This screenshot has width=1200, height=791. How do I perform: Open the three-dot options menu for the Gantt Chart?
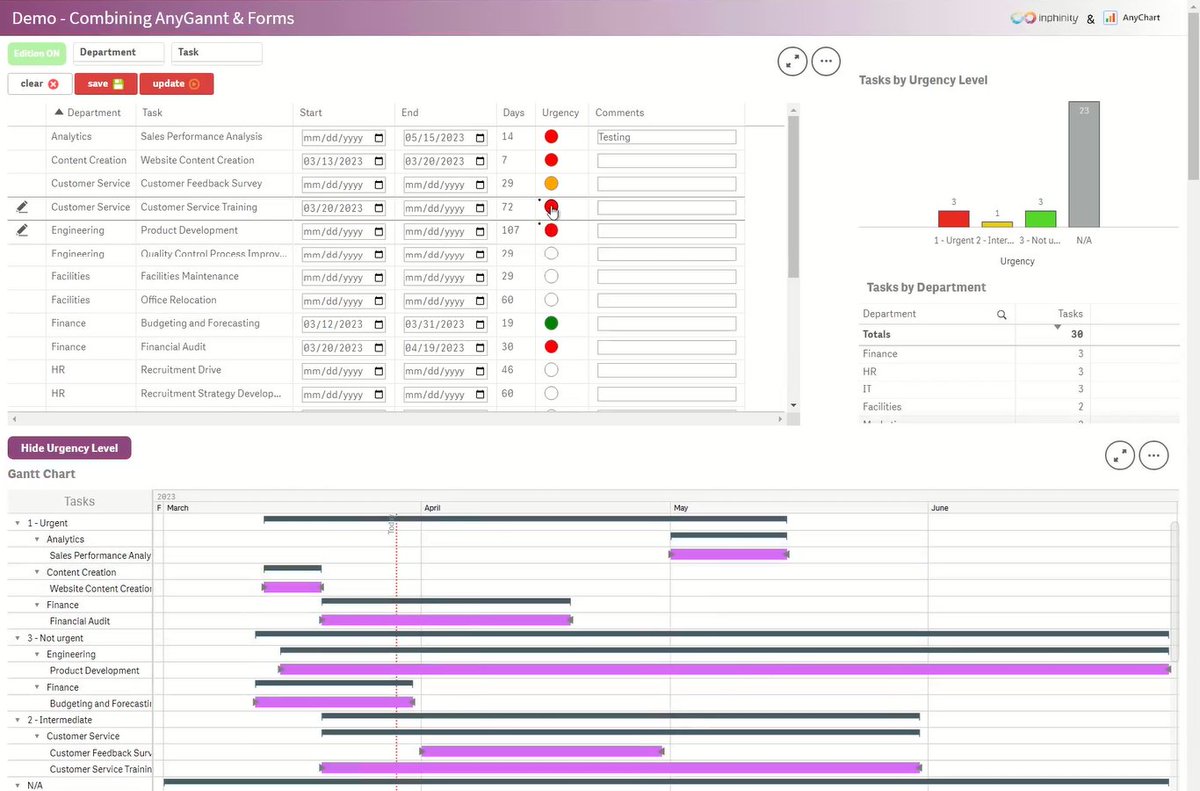coord(1153,455)
